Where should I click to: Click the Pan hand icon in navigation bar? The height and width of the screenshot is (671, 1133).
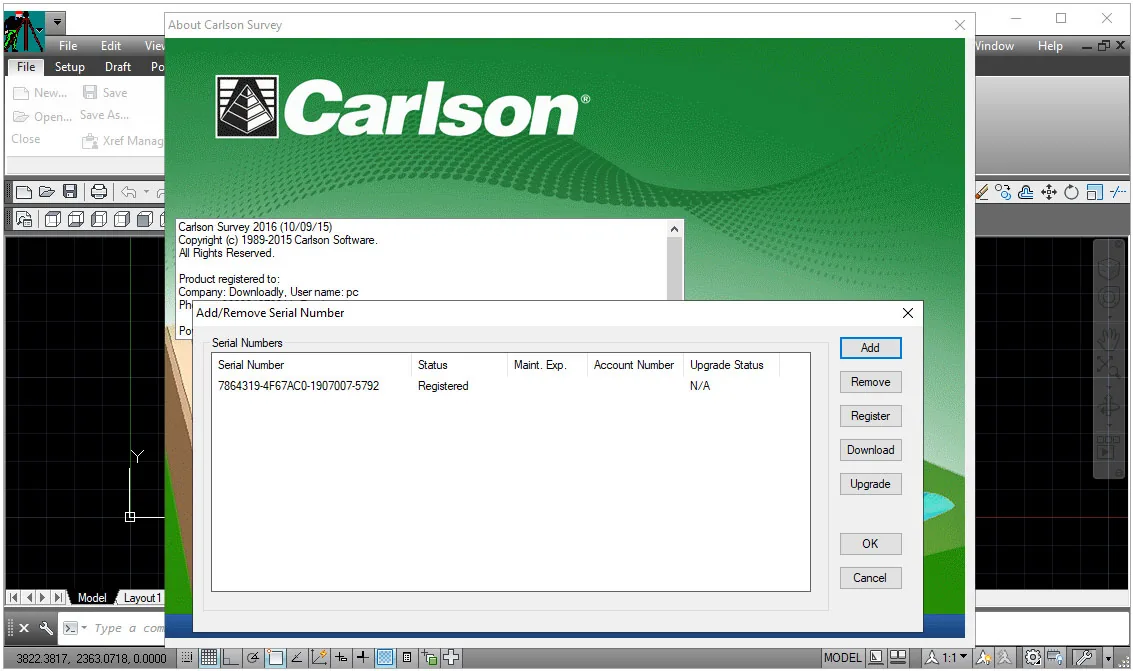(1108, 337)
